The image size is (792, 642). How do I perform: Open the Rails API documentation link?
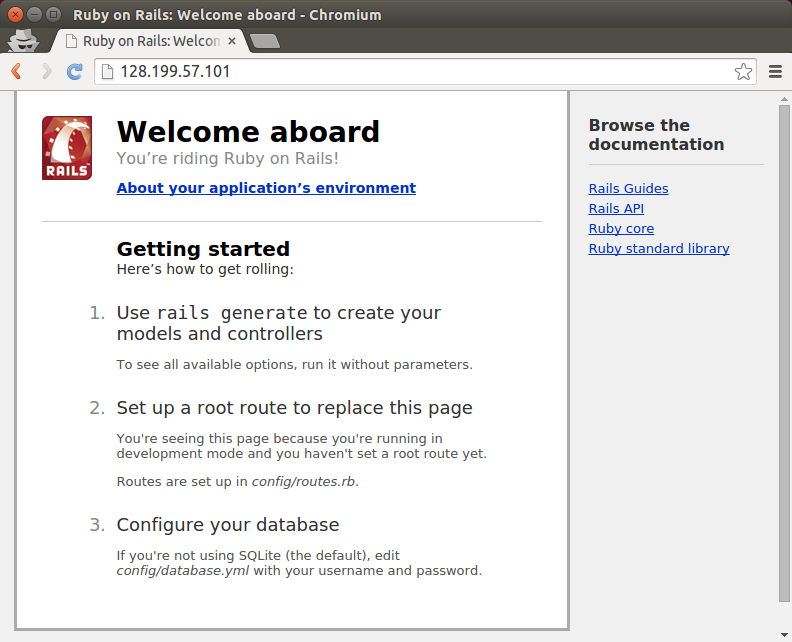[616, 209]
